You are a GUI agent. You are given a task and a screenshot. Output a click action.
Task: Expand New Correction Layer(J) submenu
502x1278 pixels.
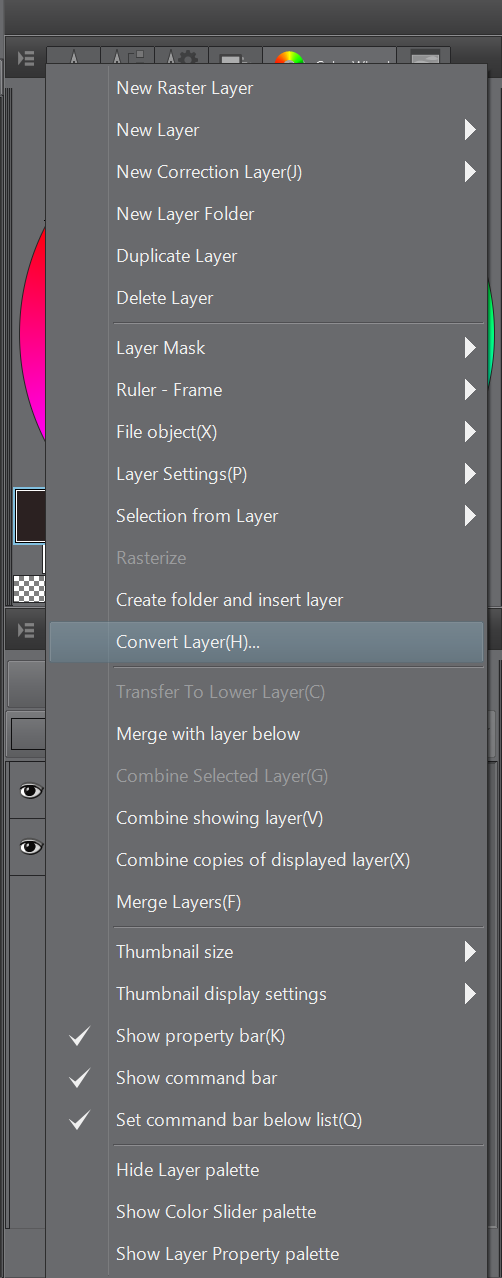click(x=470, y=172)
